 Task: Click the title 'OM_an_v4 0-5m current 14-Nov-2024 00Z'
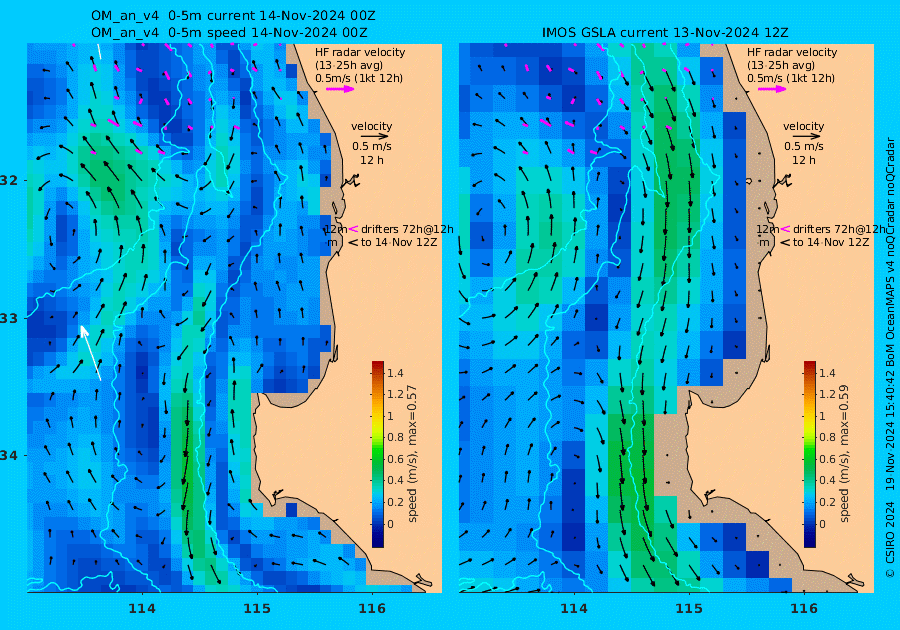click(234, 16)
